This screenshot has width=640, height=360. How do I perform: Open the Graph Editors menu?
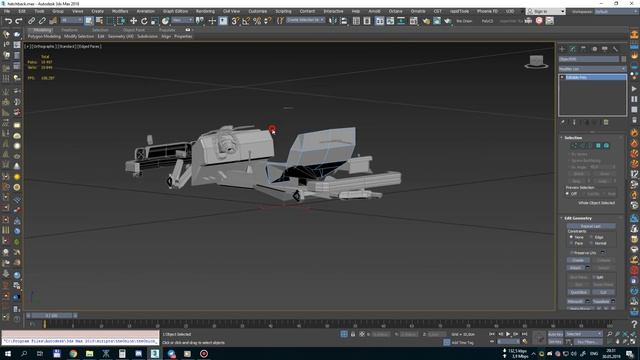coord(176,11)
